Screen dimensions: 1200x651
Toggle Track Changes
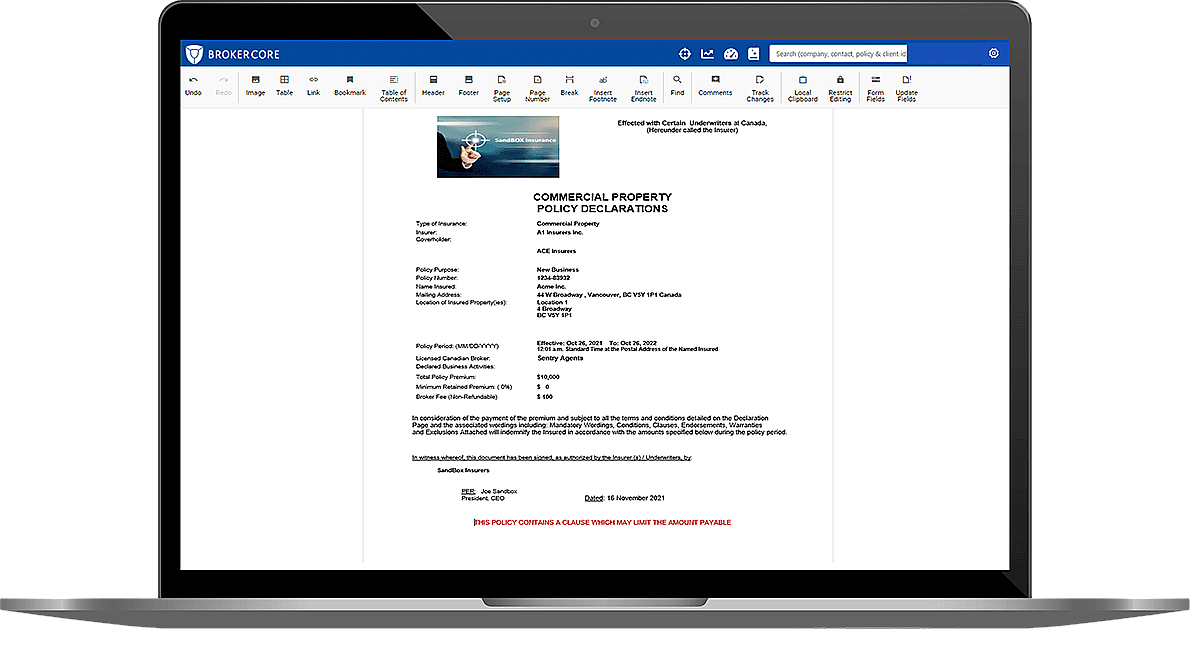click(760, 87)
